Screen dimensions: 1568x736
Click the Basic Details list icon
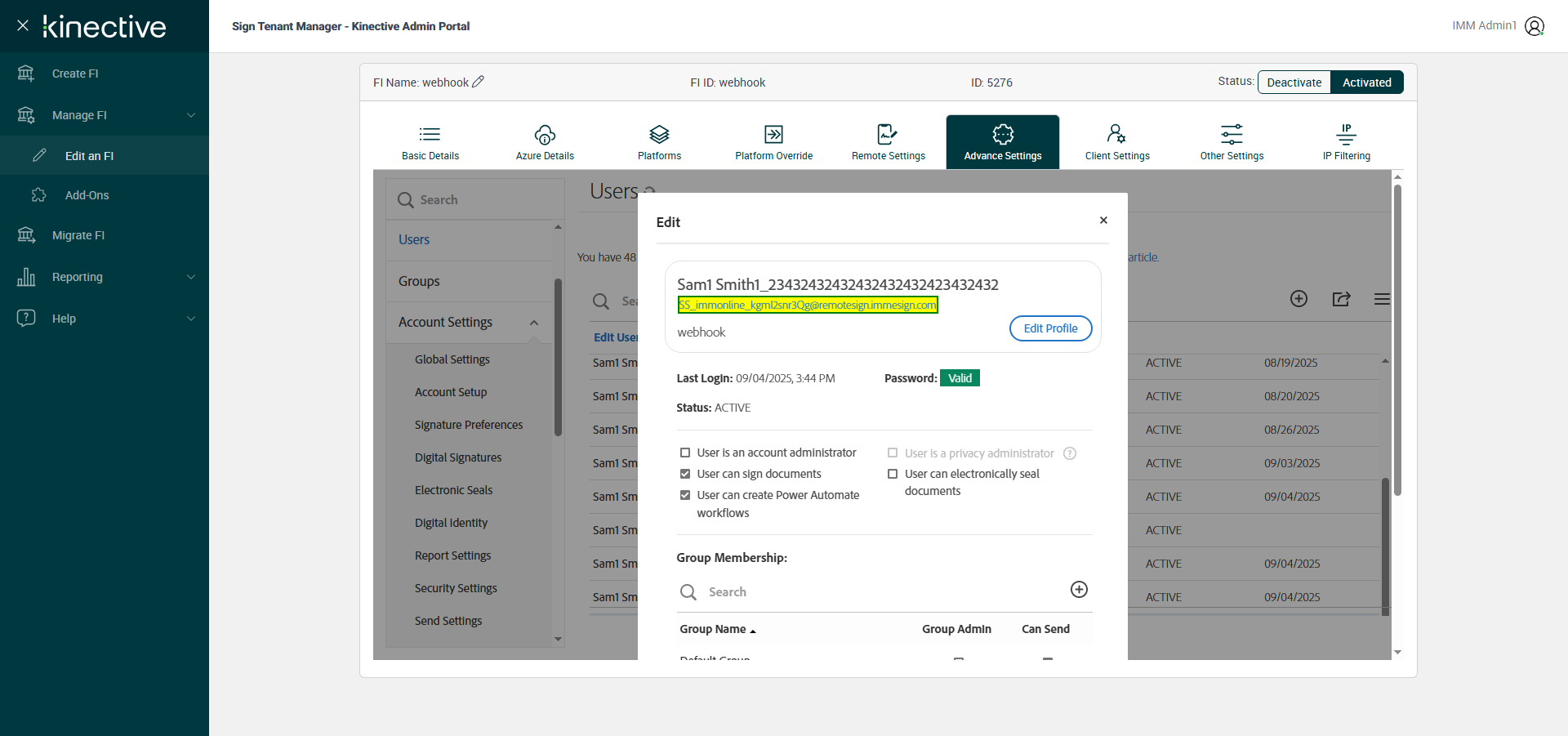click(x=430, y=134)
